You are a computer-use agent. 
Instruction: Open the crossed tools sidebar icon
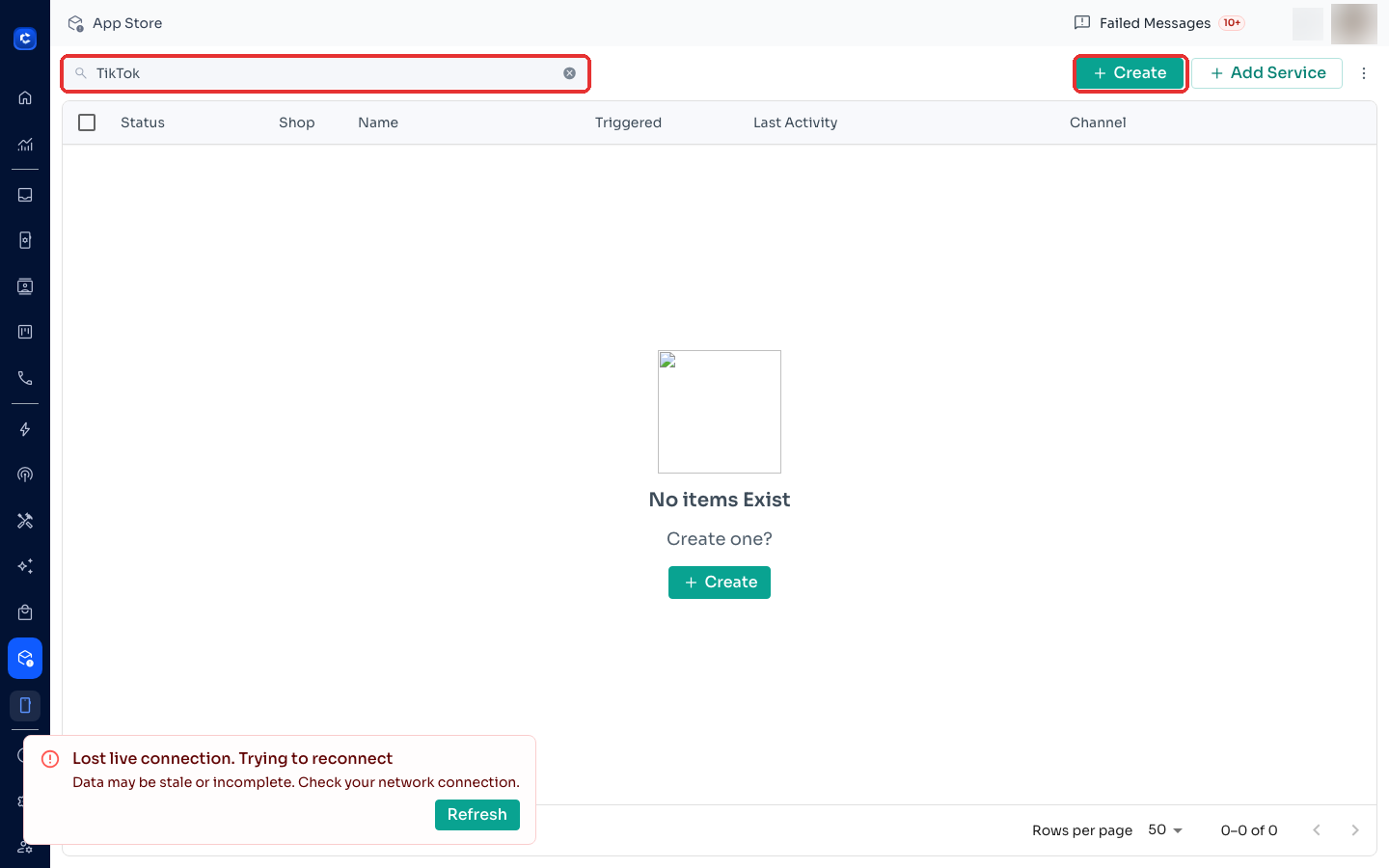click(25, 521)
